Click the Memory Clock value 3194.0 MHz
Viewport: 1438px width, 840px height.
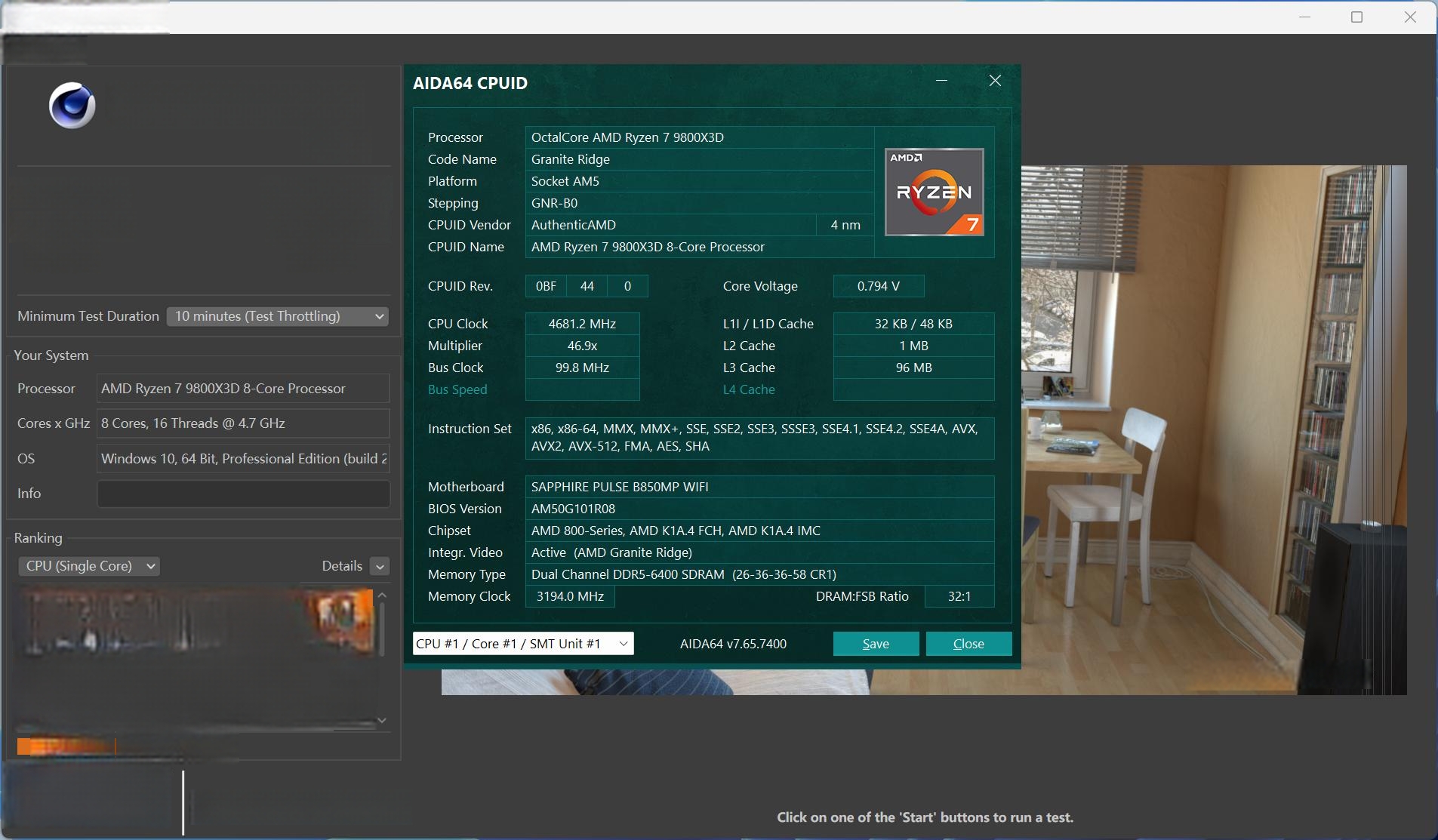pos(570,596)
